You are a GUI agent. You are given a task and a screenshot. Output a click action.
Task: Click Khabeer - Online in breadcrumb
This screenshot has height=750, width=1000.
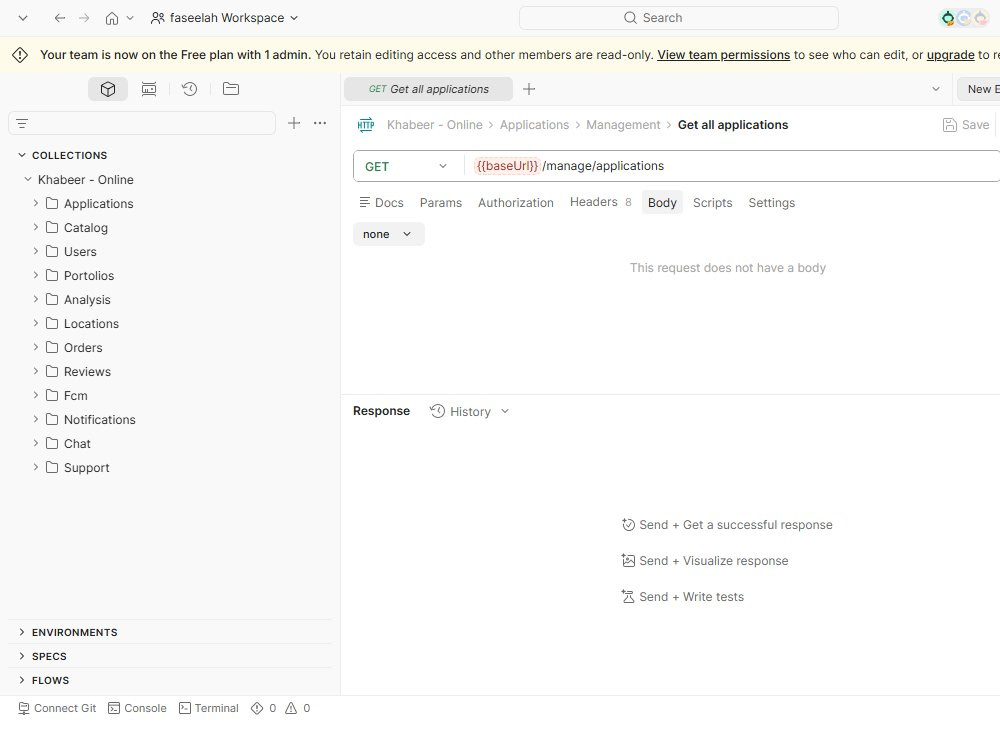435,125
